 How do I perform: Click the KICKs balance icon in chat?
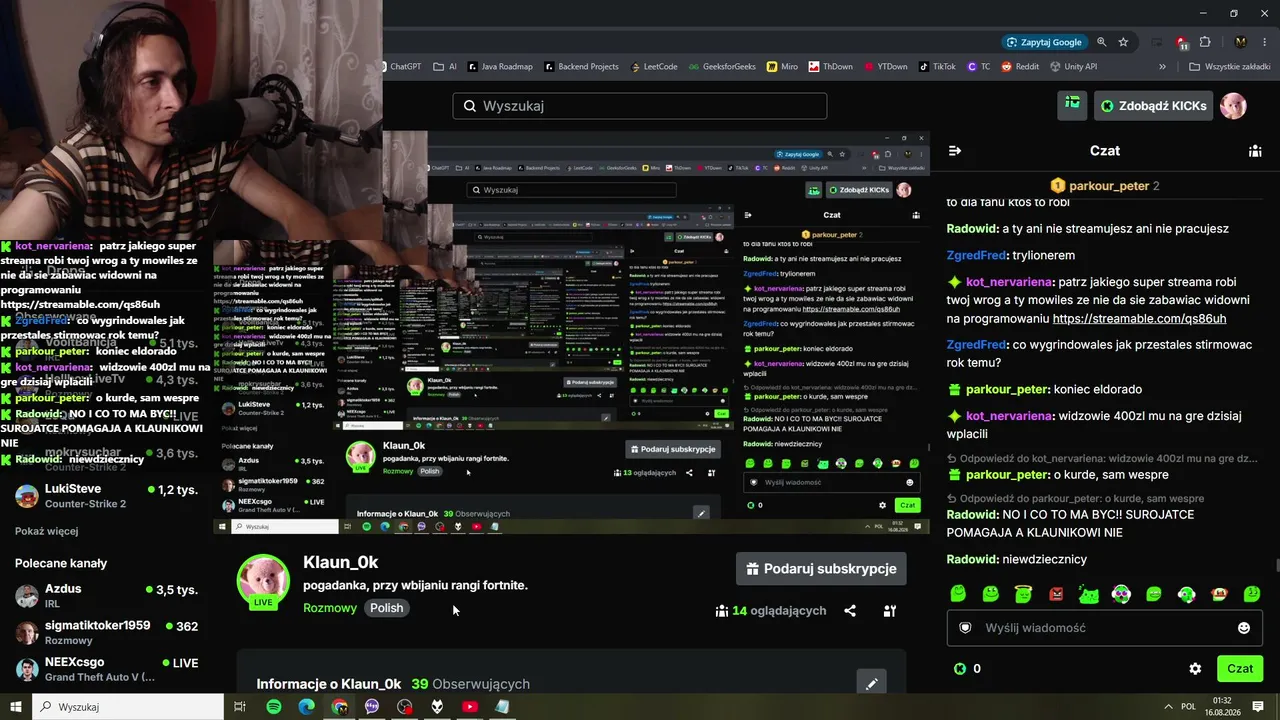960,669
